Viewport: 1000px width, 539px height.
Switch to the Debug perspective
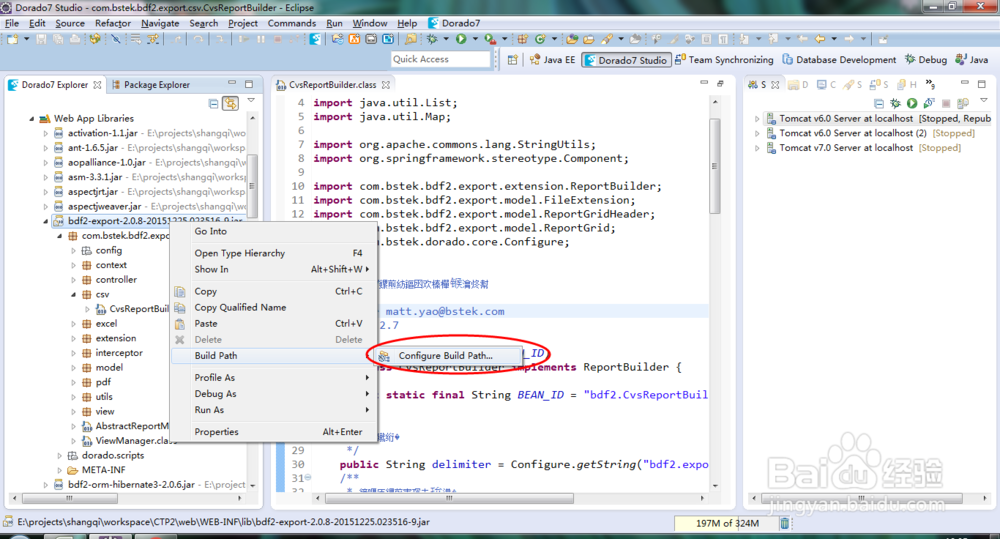click(x=926, y=59)
